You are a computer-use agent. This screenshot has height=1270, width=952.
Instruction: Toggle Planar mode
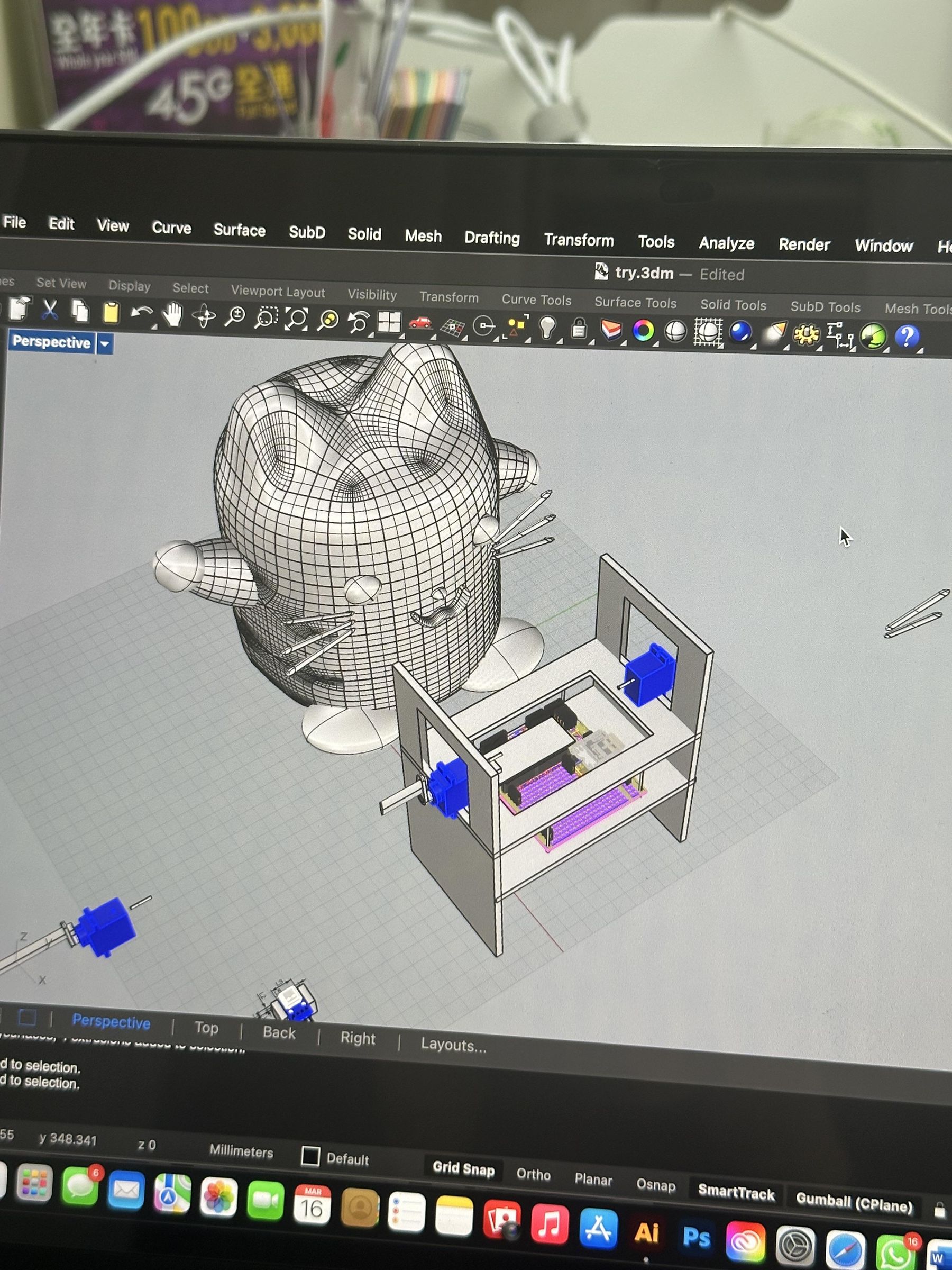593,1180
